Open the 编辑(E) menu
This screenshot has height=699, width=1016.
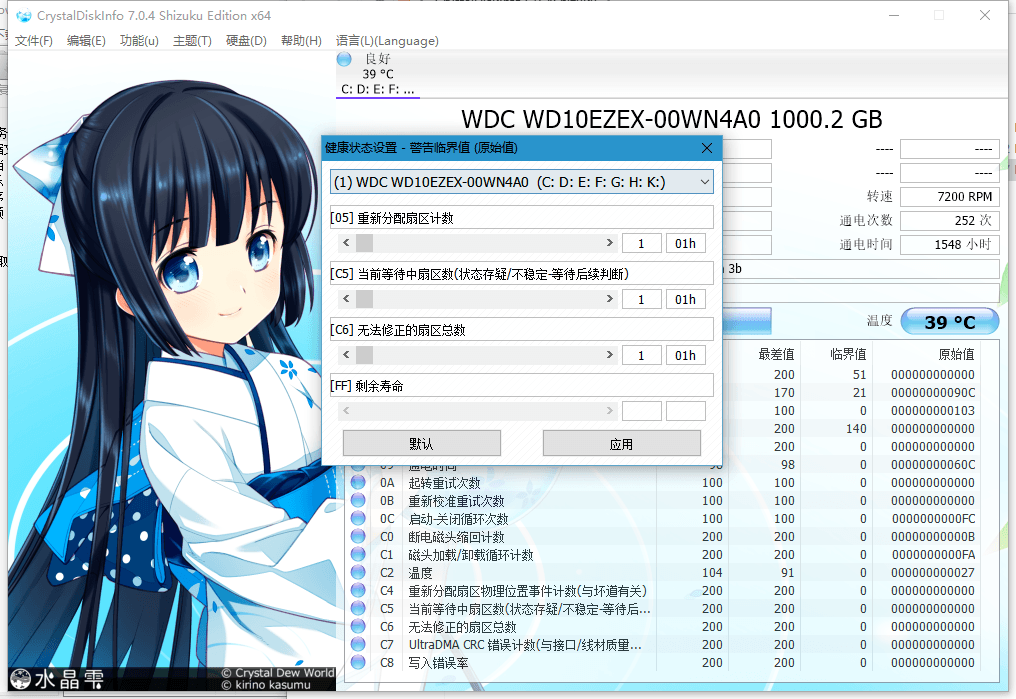pyautogui.click(x=86, y=41)
